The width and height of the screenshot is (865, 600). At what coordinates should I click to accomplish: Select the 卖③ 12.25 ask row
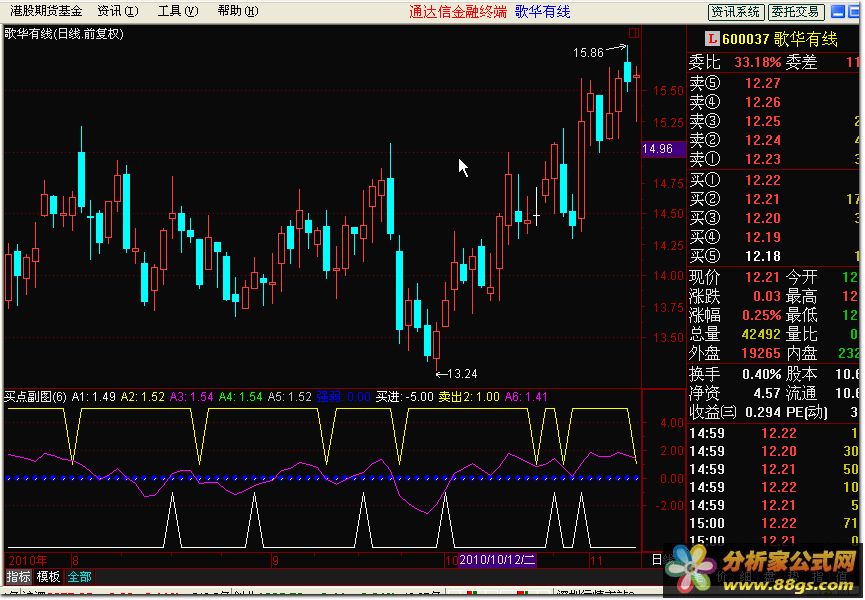(x=774, y=121)
